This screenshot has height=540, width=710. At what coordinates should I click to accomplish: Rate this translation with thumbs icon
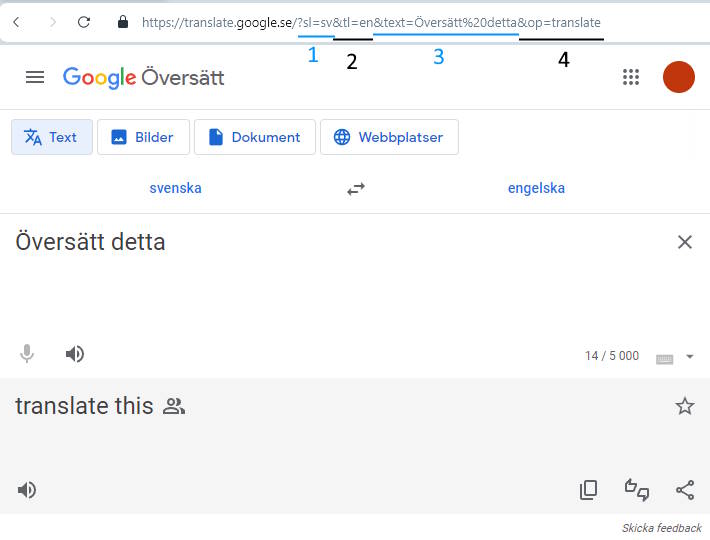pos(637,490)
